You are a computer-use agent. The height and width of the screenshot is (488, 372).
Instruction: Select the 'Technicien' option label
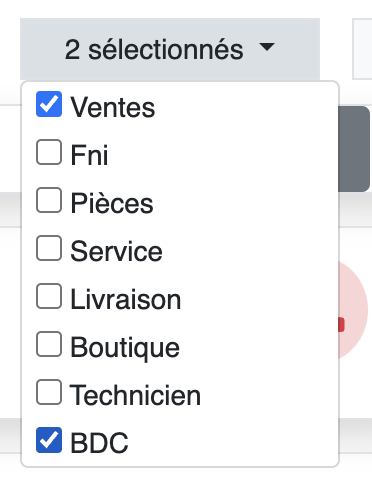click(135, 395)
